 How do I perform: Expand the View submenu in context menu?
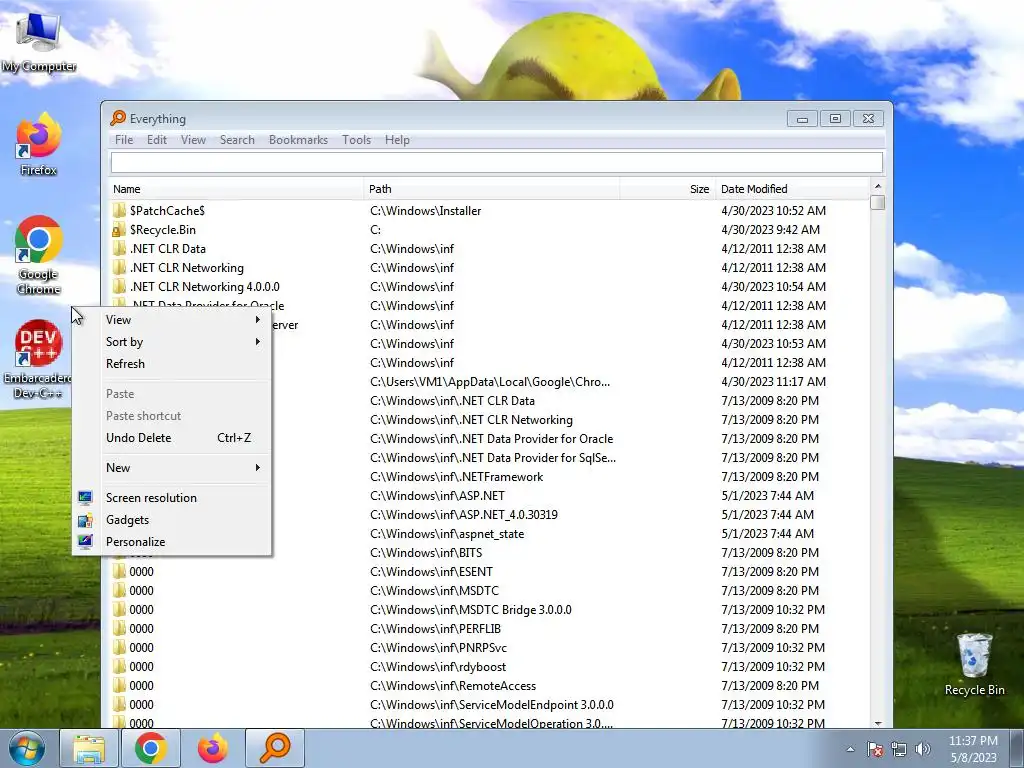tap(172, 320)
